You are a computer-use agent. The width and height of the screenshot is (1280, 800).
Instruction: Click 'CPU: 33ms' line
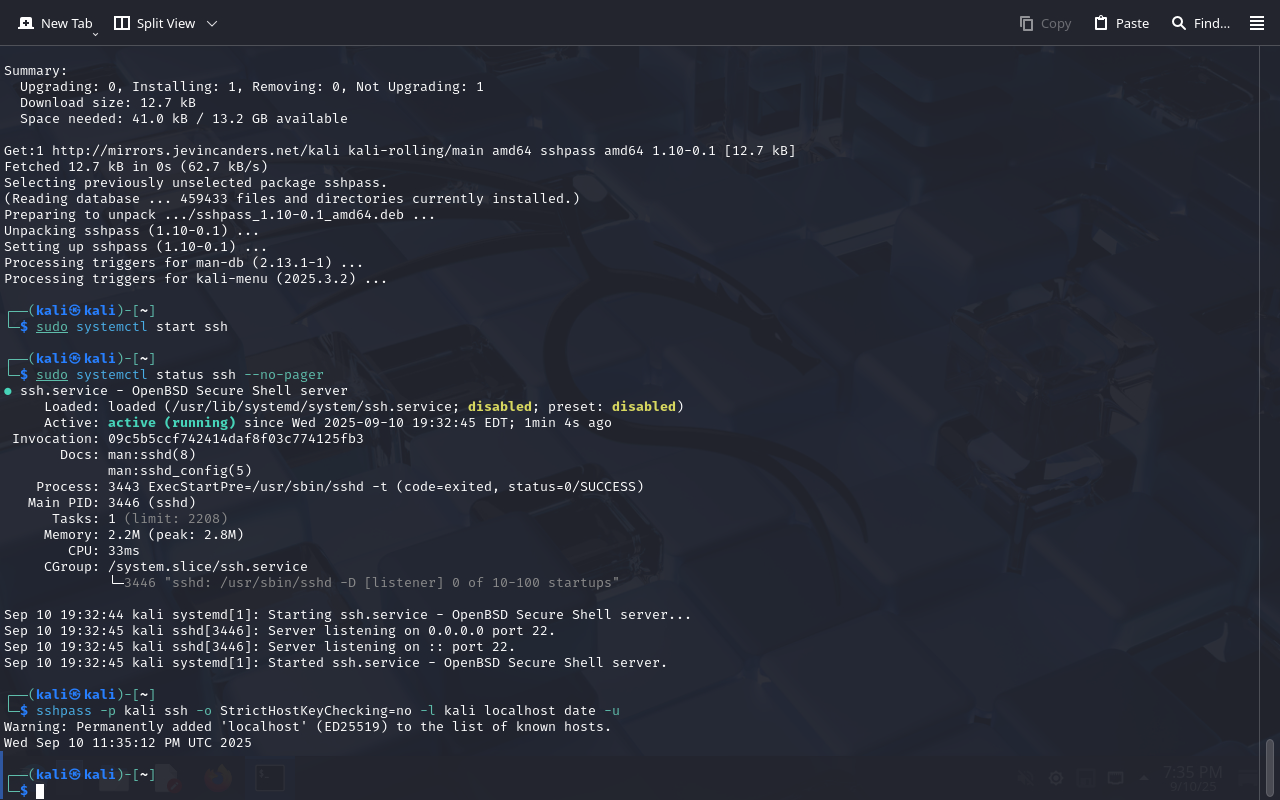point(104,551)
